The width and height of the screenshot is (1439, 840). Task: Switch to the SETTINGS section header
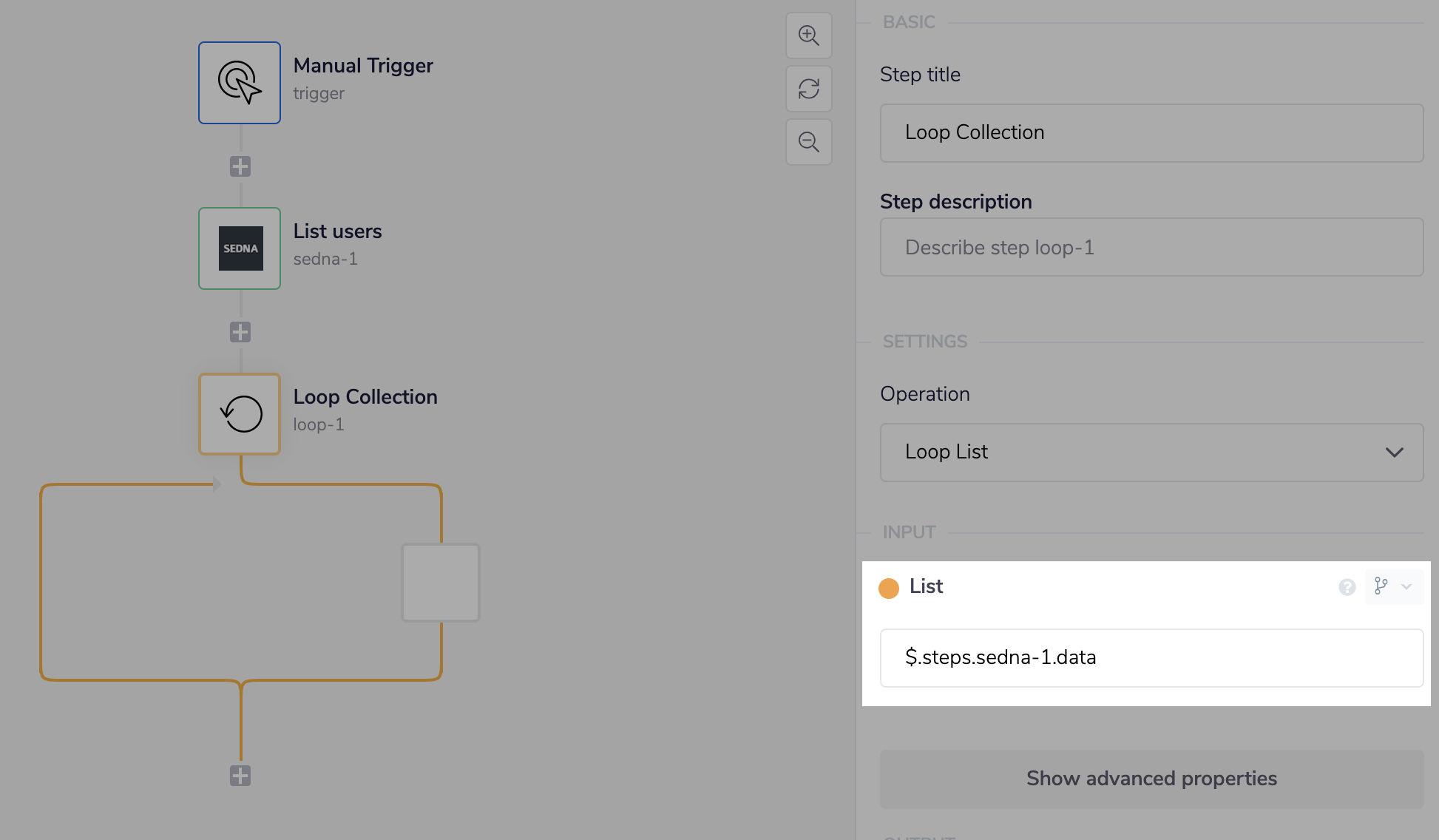[924, 341]
